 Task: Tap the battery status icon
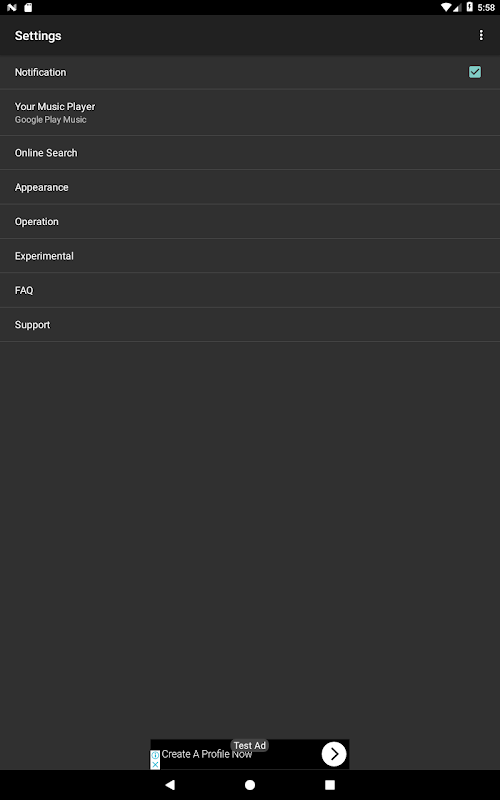click(x=470, y=7)
